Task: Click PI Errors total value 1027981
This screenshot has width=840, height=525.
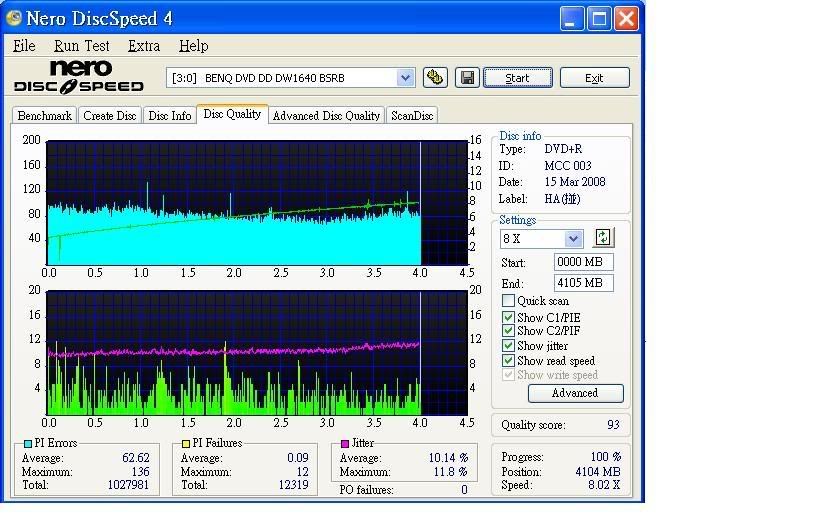Action: tap(128, 485)
